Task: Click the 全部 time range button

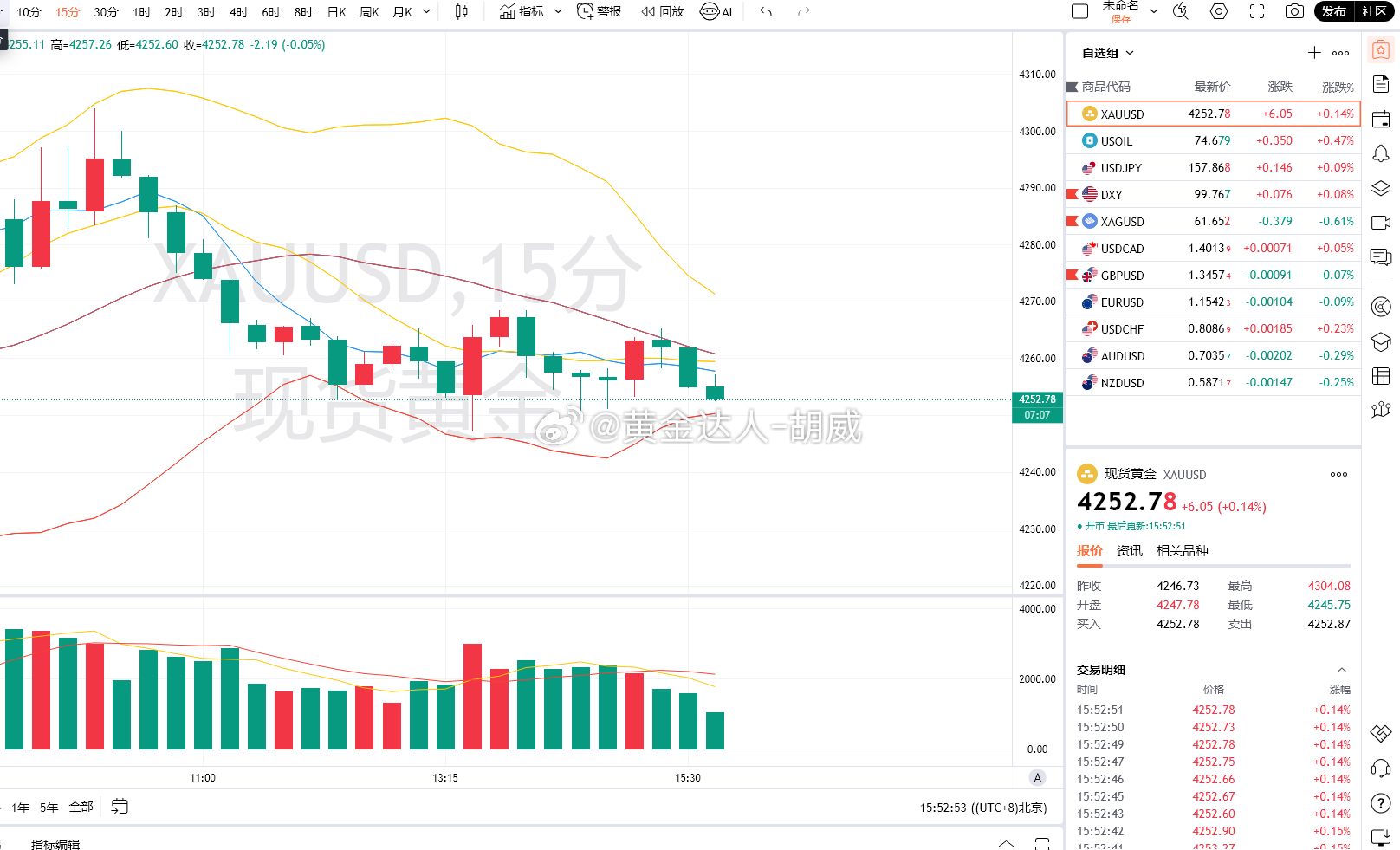Action: pos(81,807)
